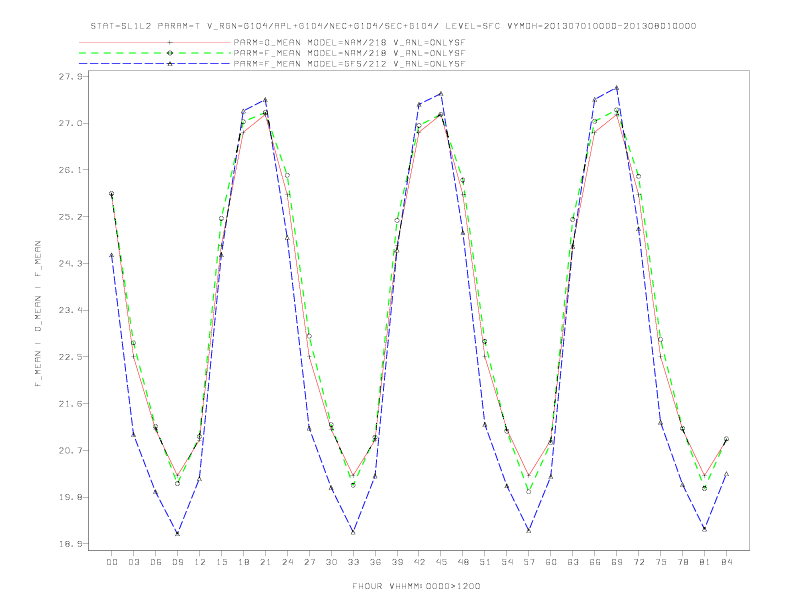Click x-axis forecast hour label 21
792x612 pixels.
click(265, 562)
